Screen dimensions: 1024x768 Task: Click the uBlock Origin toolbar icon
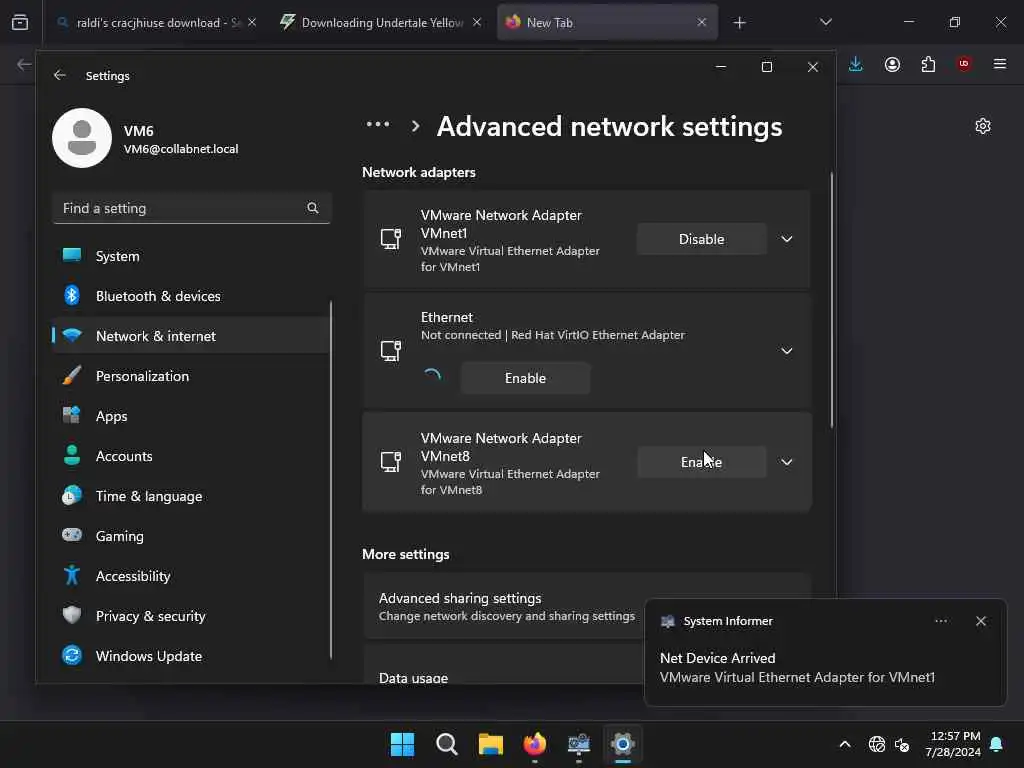click(964, 64)
